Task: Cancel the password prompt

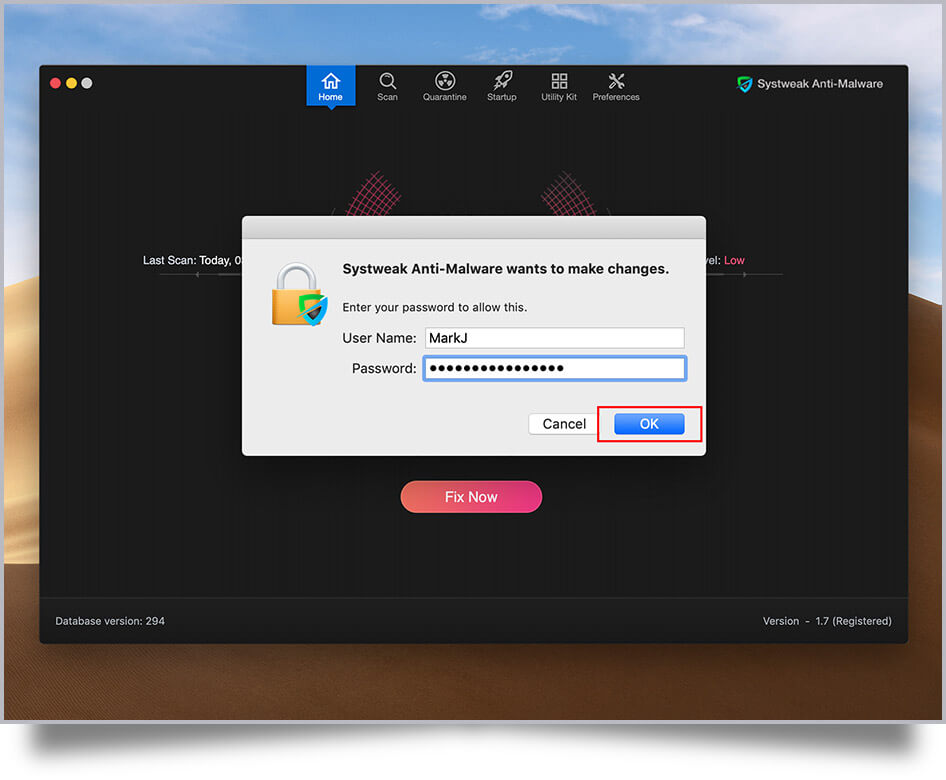Action: 563,424
